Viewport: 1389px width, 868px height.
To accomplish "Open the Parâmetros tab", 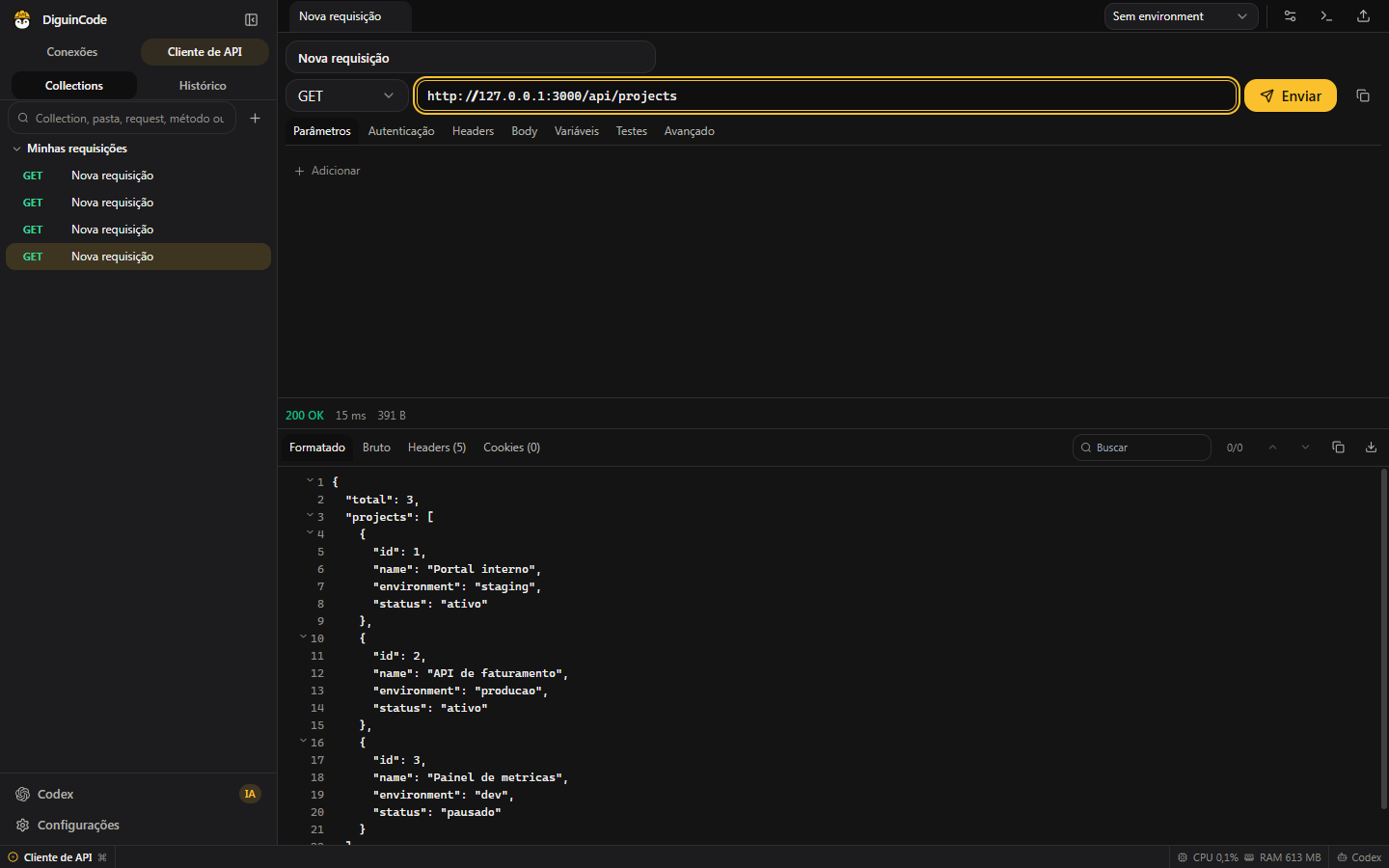I will coord(322,131).
